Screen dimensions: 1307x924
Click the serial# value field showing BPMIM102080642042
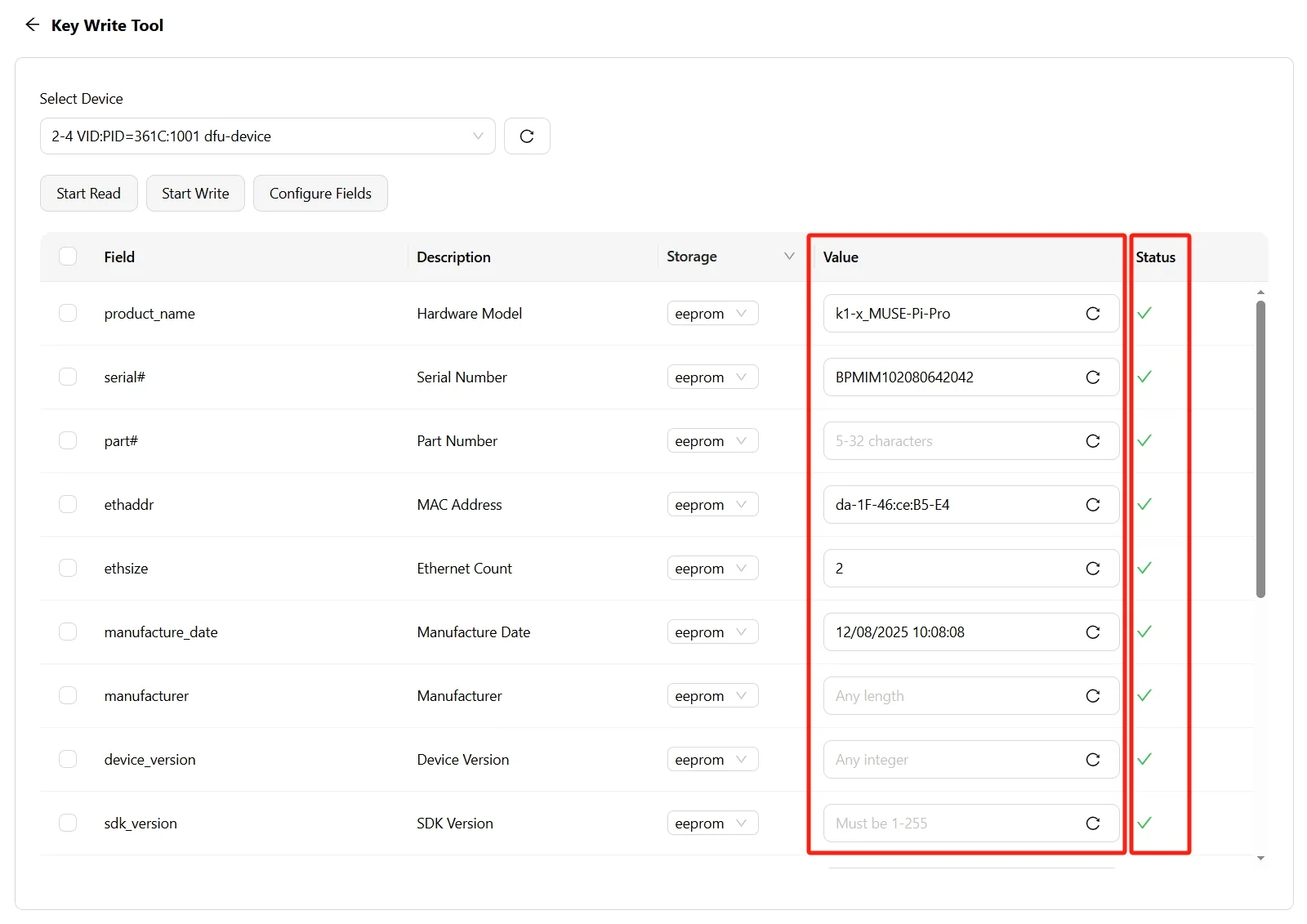click(x=971, y=377)
